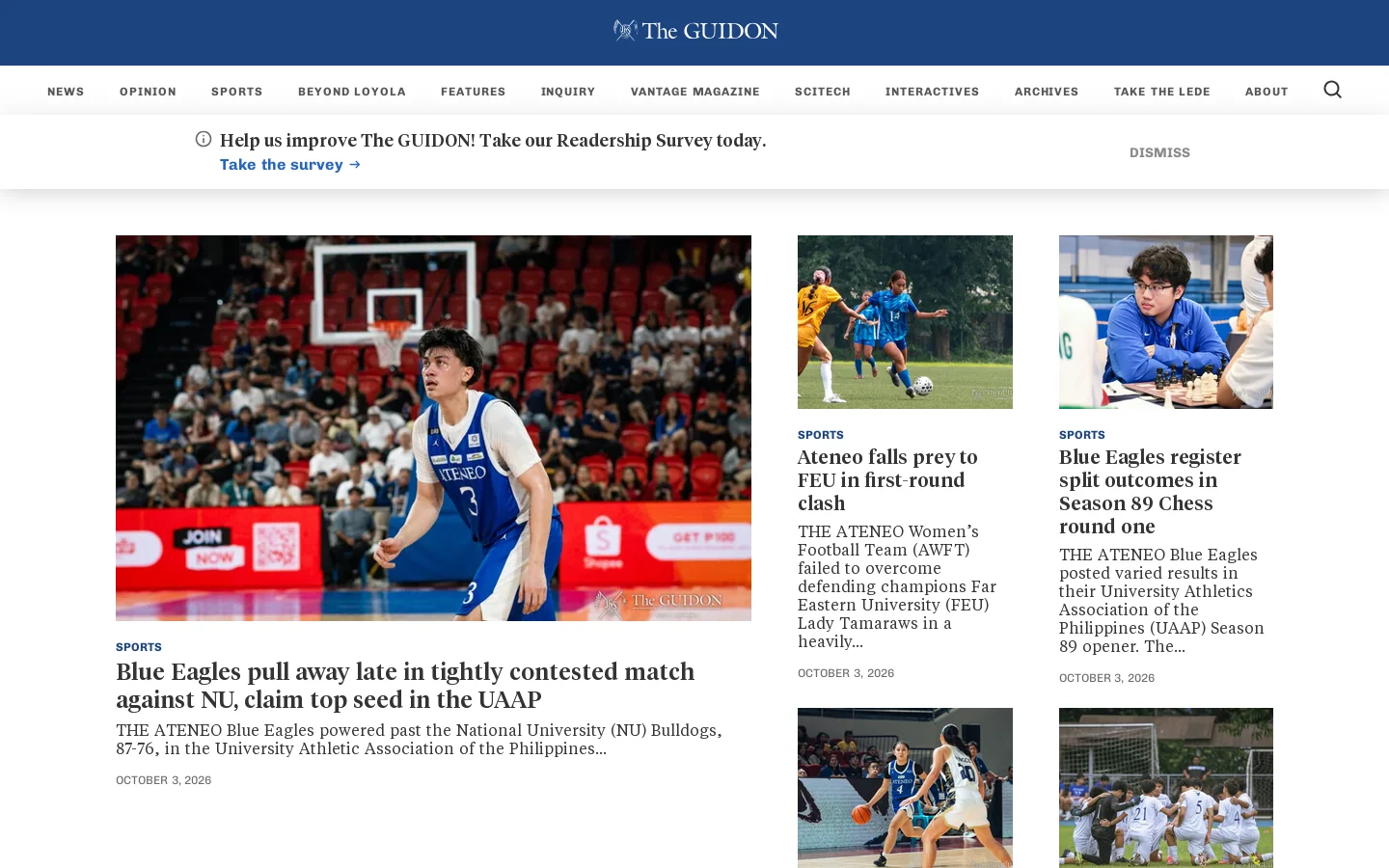The height and width of the screenshot is (868, 1389).
Task: Open the Blue Eagles basketball featured photo
Action: pos(433,428)
